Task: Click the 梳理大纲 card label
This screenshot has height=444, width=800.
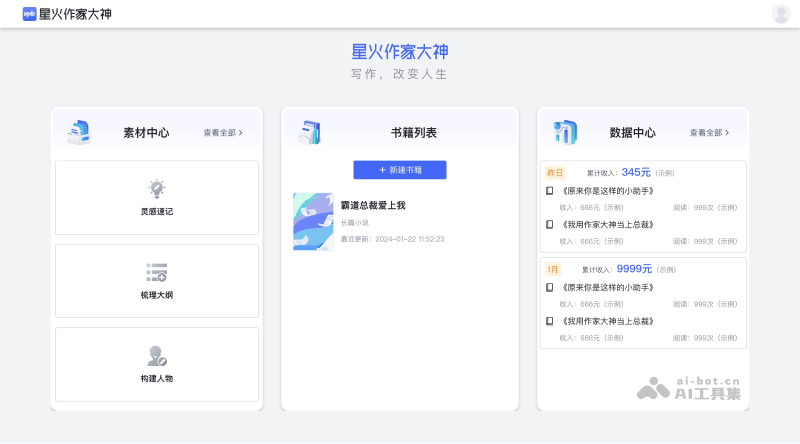Action: click(157, 295)
